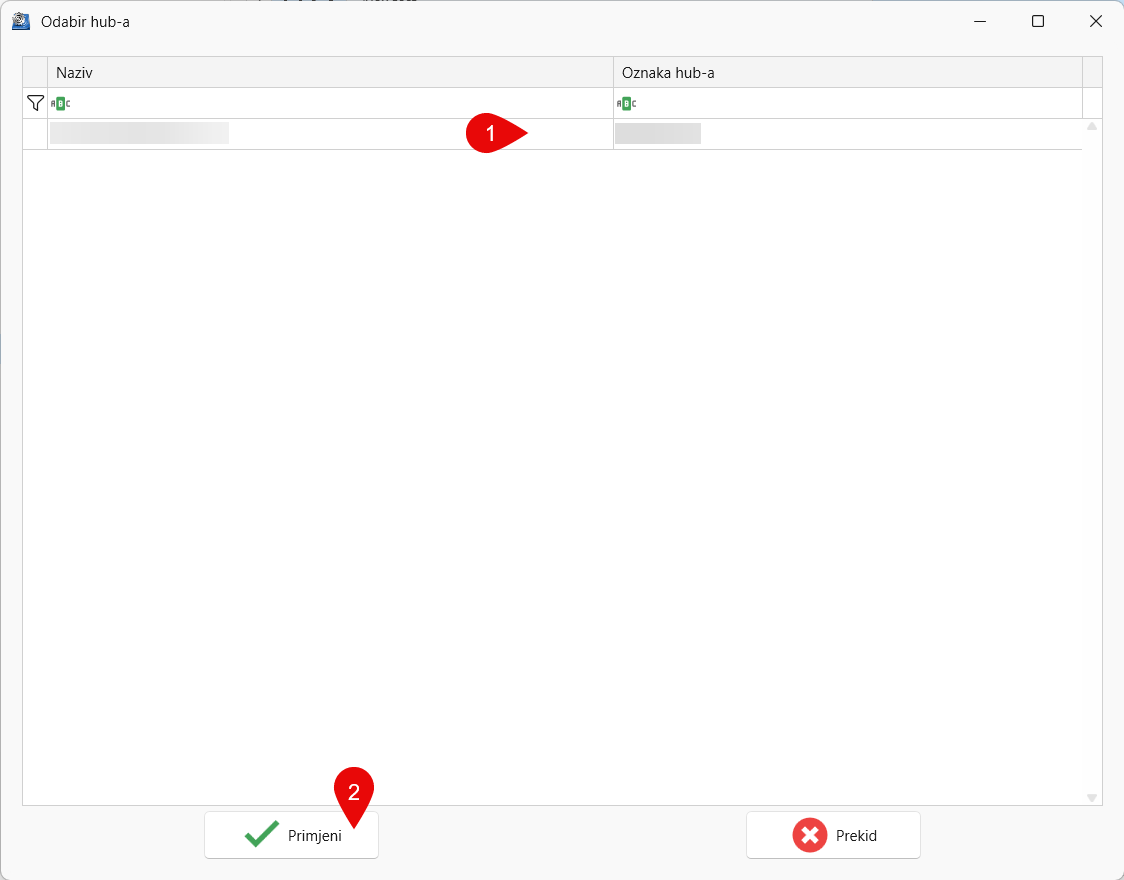Image resolution: width=1124 pixels, height=880 pixels.
Task: Click the empty header cell above the filter funnel
Action: click(x=35, y=71)
